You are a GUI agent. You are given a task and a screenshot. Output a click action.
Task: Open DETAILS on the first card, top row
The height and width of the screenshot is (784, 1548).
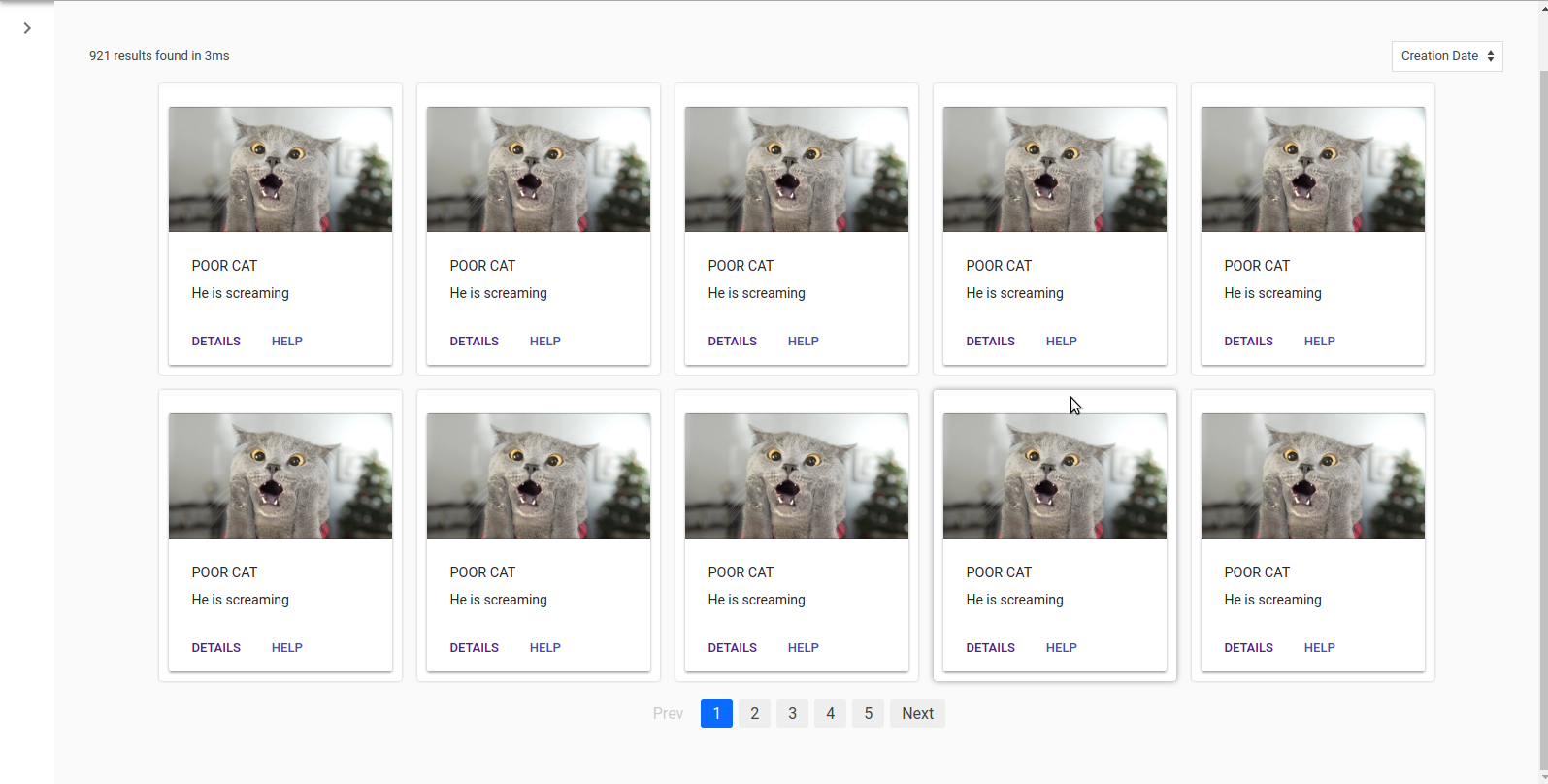pos(216,341)
